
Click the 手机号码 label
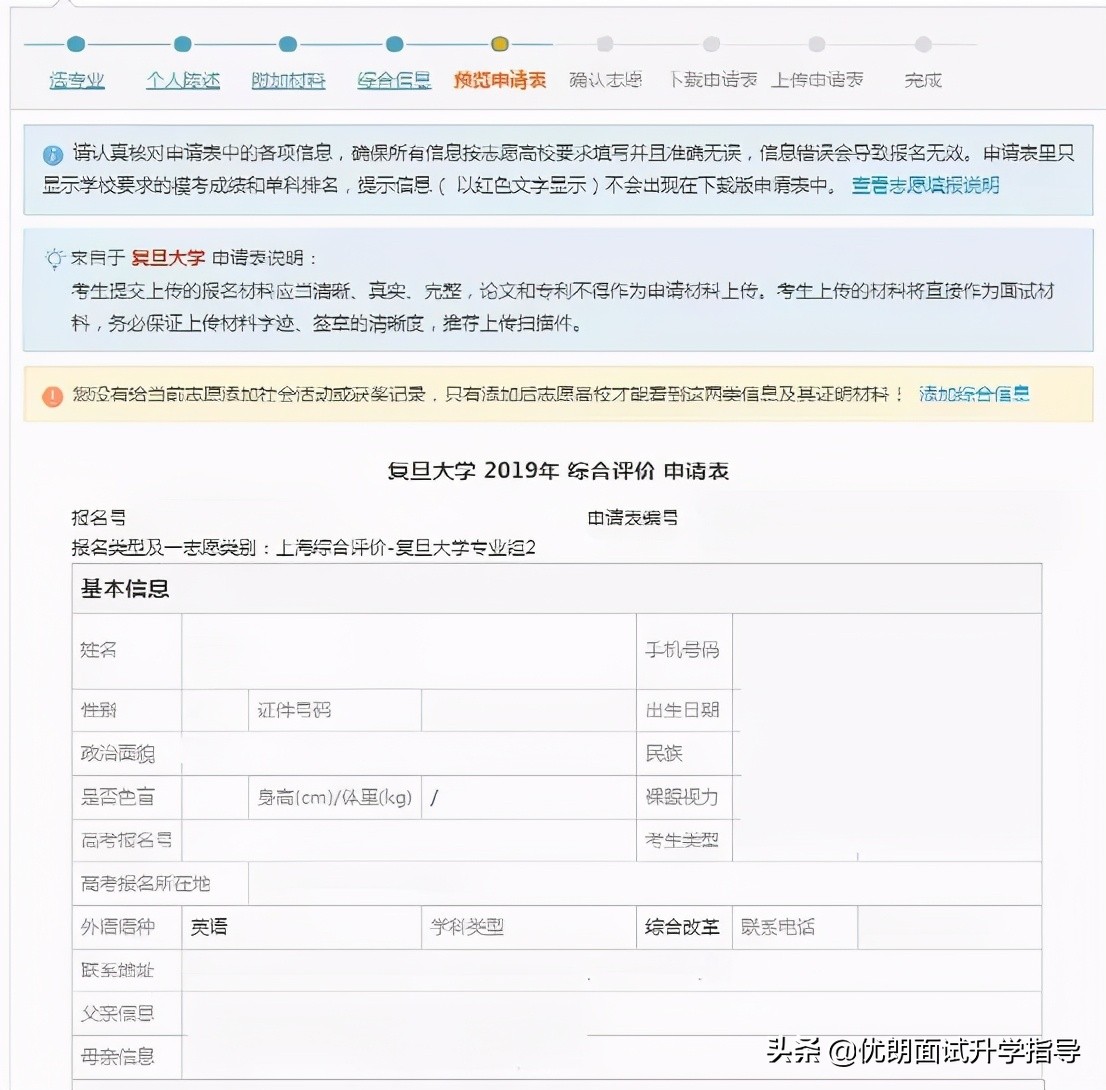682,650
